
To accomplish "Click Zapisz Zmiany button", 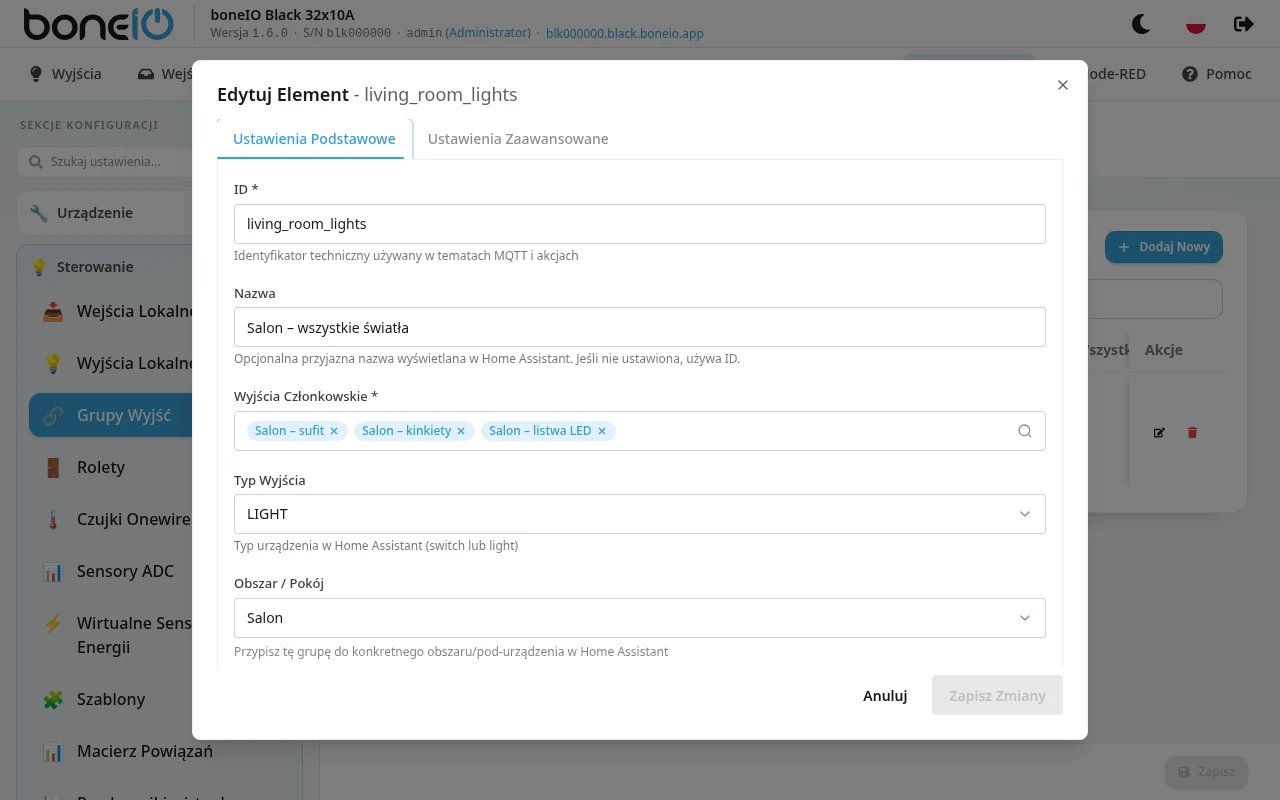I will tap(997, 695).
